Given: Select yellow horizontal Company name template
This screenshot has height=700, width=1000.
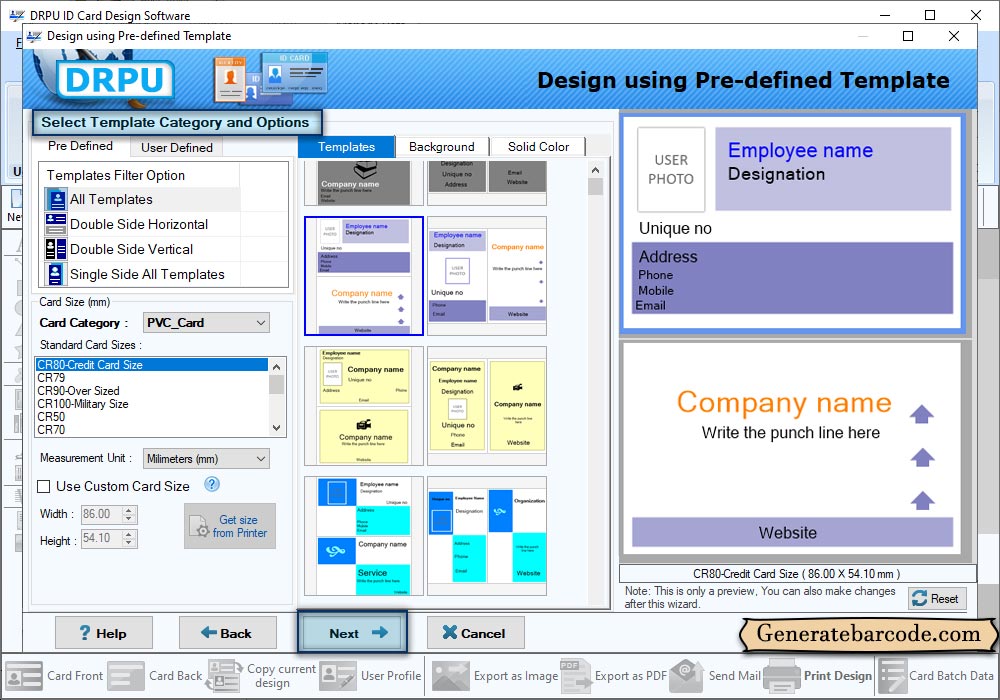Looking at the screenshot, I should tap(364, 406).
